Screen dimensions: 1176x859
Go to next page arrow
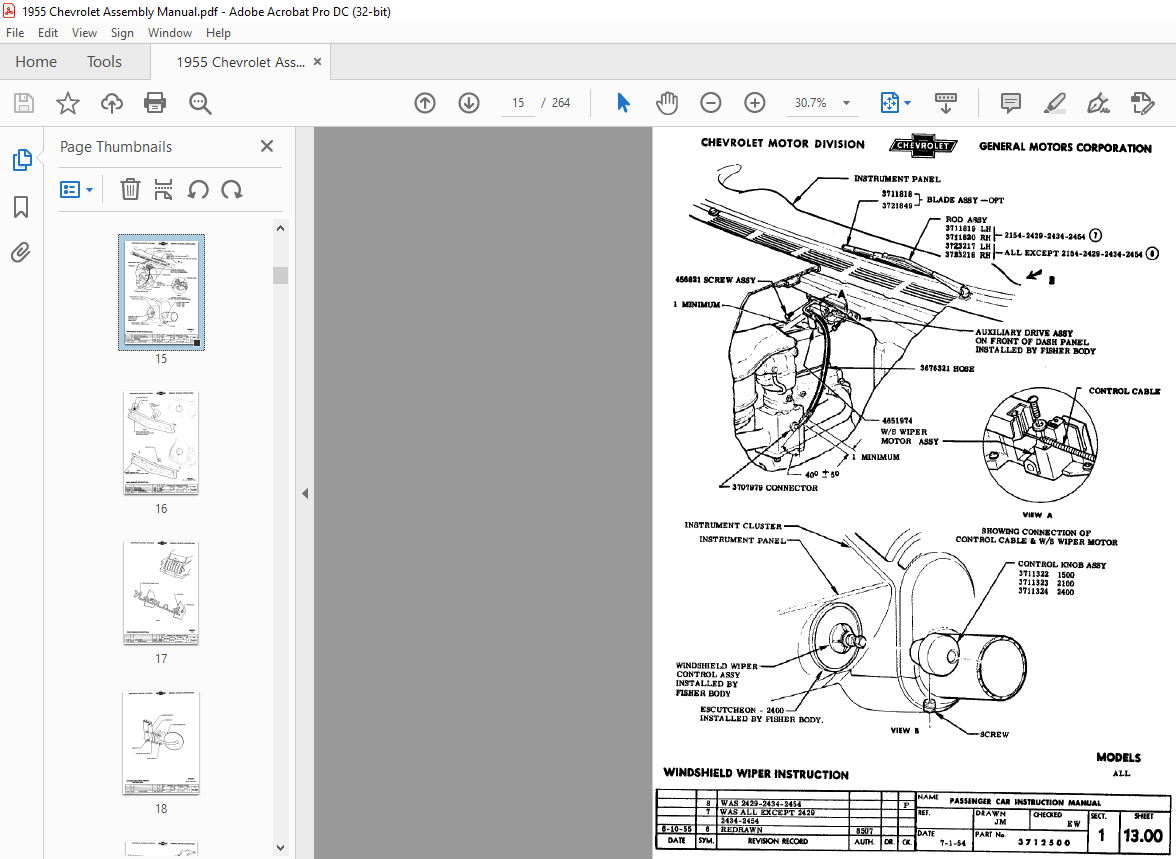tap(469, 103)
